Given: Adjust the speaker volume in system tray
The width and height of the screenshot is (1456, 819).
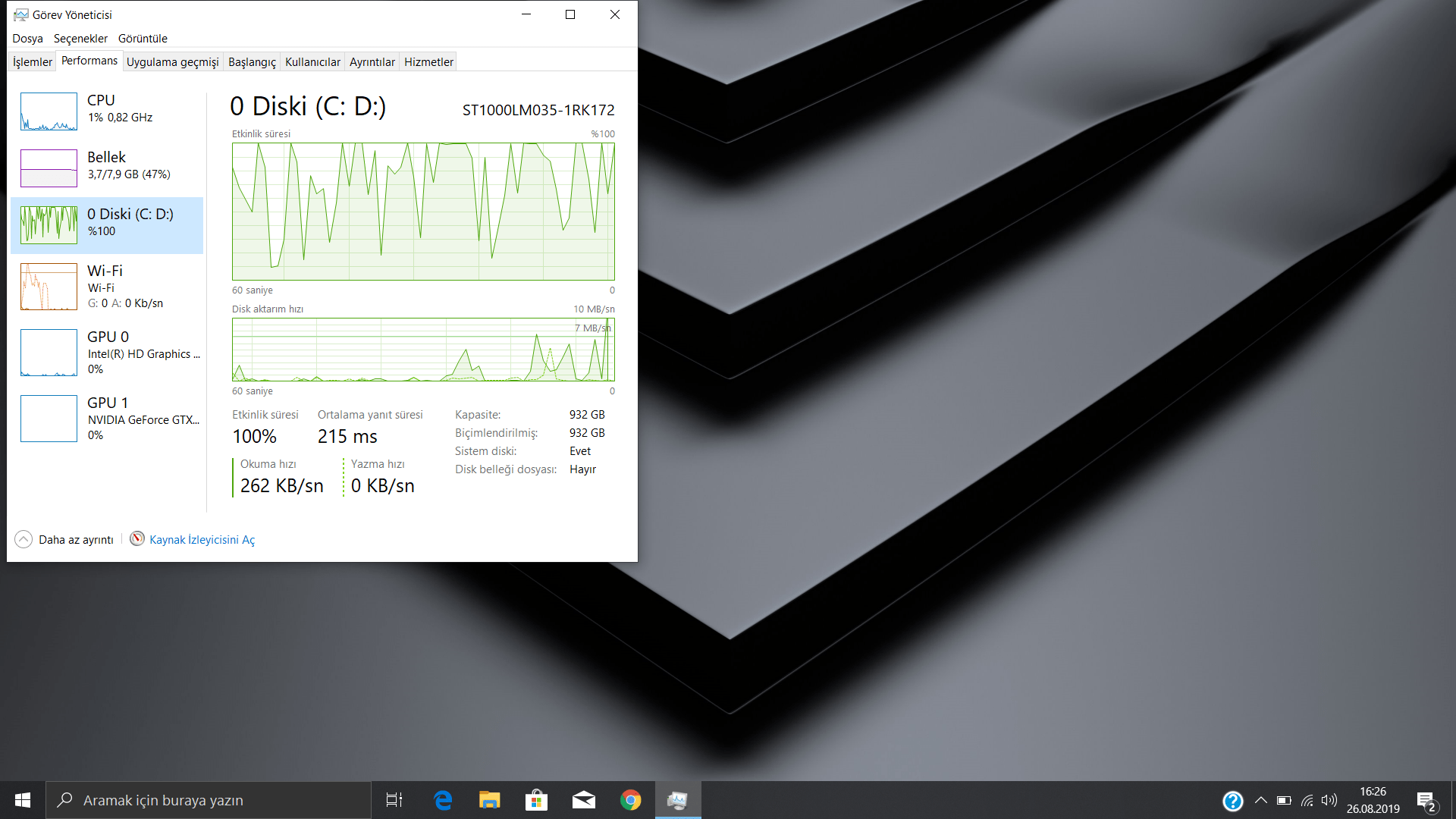Looking at the screenshot, I should 1329,800.
